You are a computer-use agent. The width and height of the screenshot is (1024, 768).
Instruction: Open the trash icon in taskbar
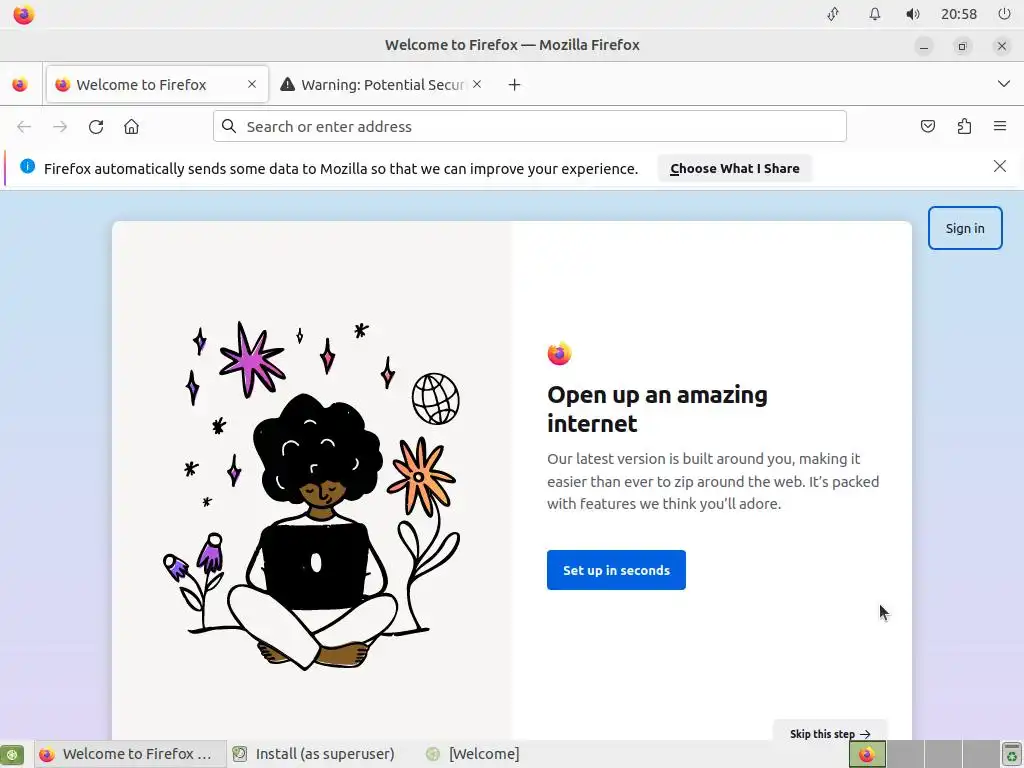pos(1012,754)
